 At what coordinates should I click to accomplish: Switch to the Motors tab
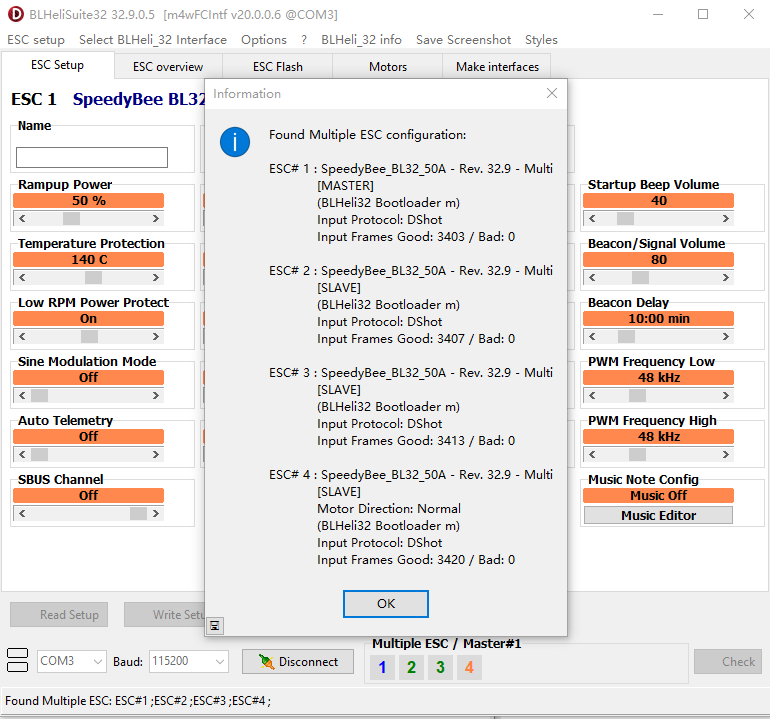[x=388, y=67]
